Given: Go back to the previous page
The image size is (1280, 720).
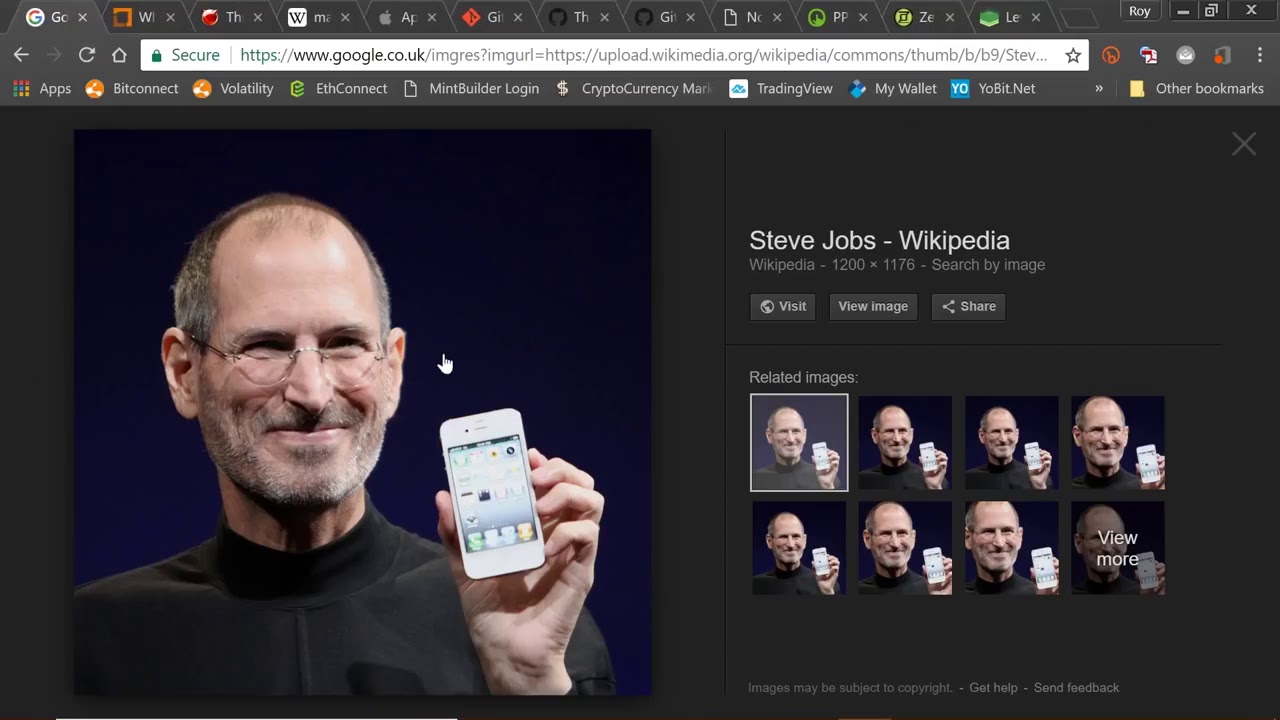Looking at the screenshot, I should pos(21,55).
